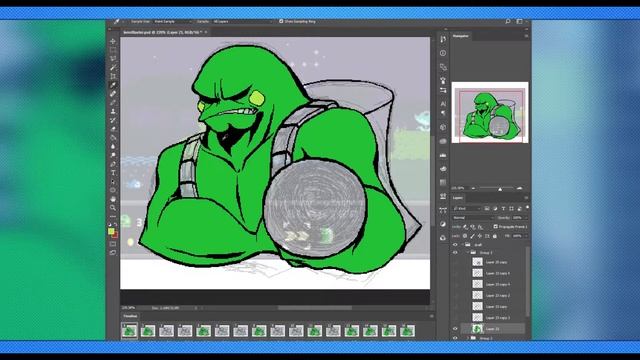640x360 pixels.
Task: Open the Sample layers dropdown
Action: point(242,21)
